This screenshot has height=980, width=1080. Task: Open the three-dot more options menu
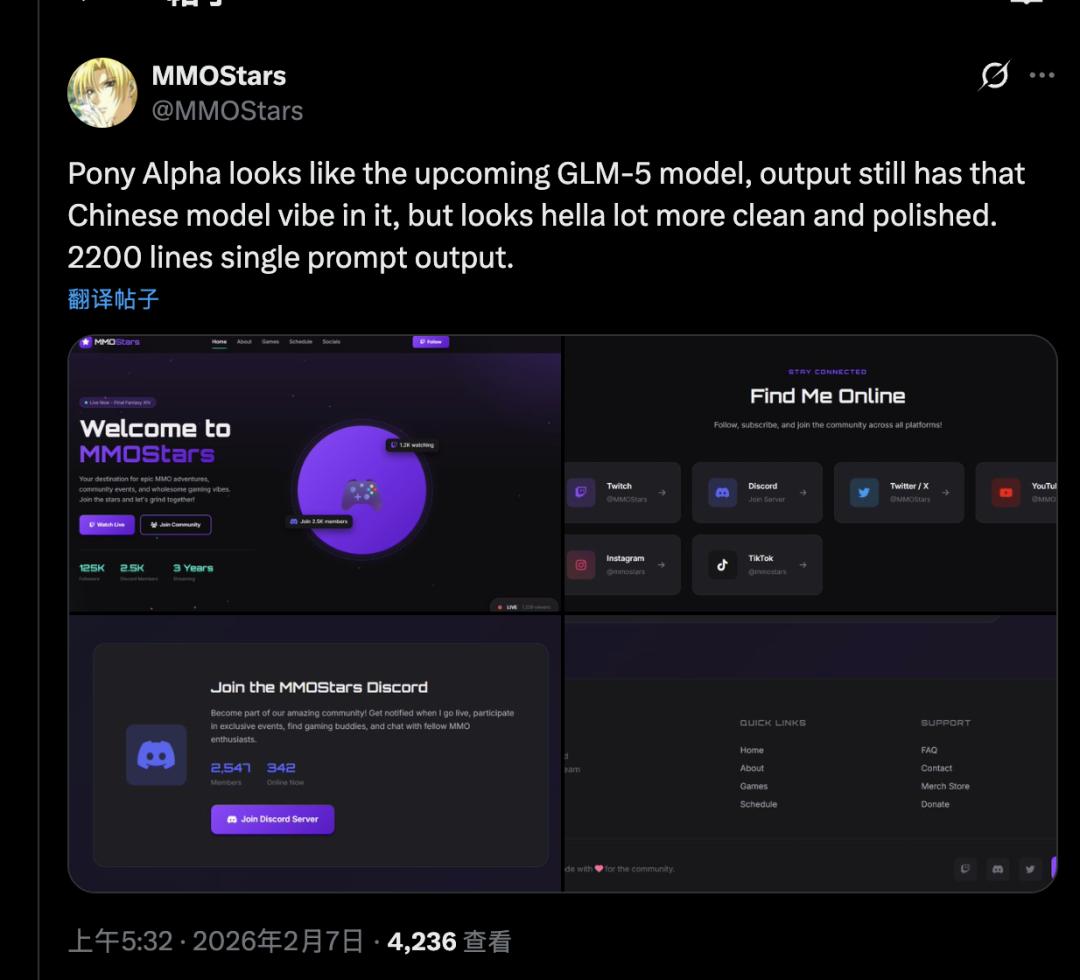[1041, 75]
